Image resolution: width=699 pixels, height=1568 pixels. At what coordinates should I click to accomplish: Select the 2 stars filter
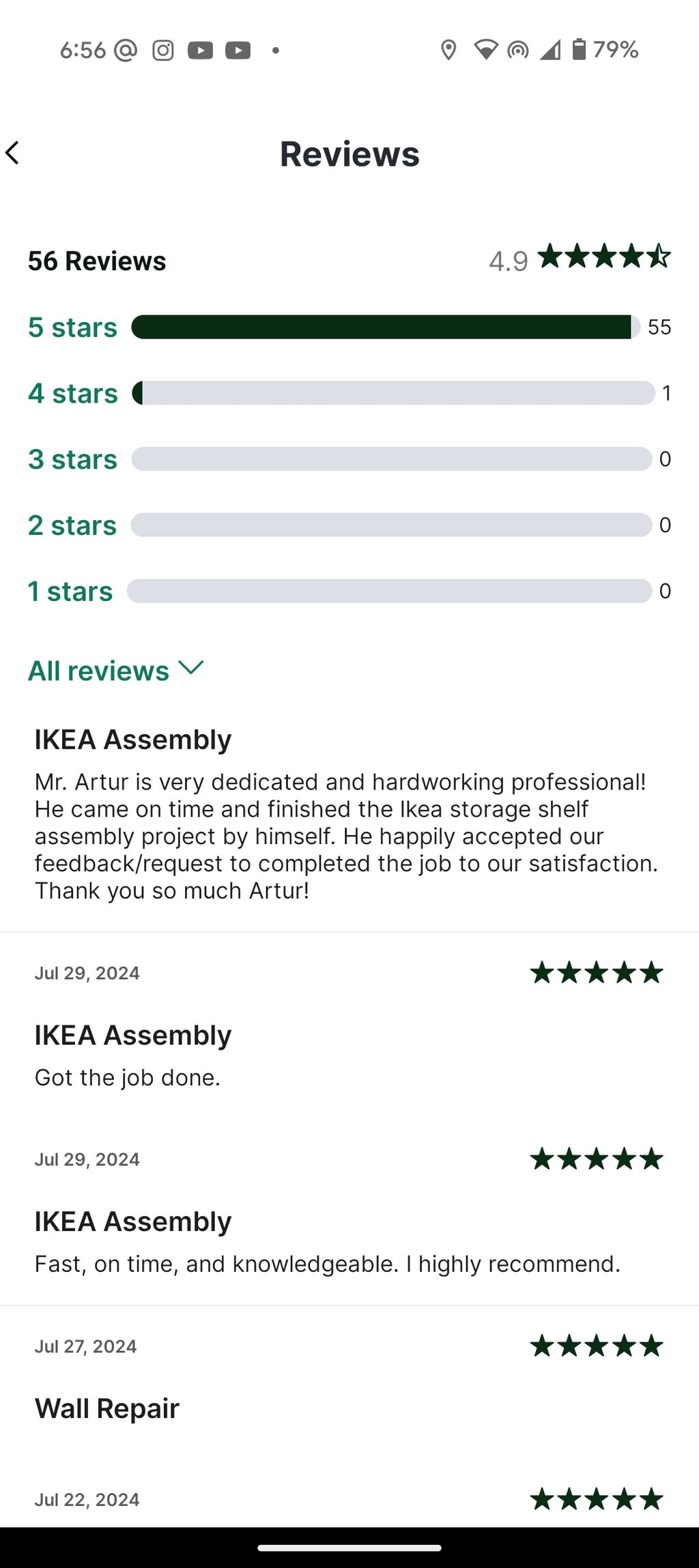point(72,525)
